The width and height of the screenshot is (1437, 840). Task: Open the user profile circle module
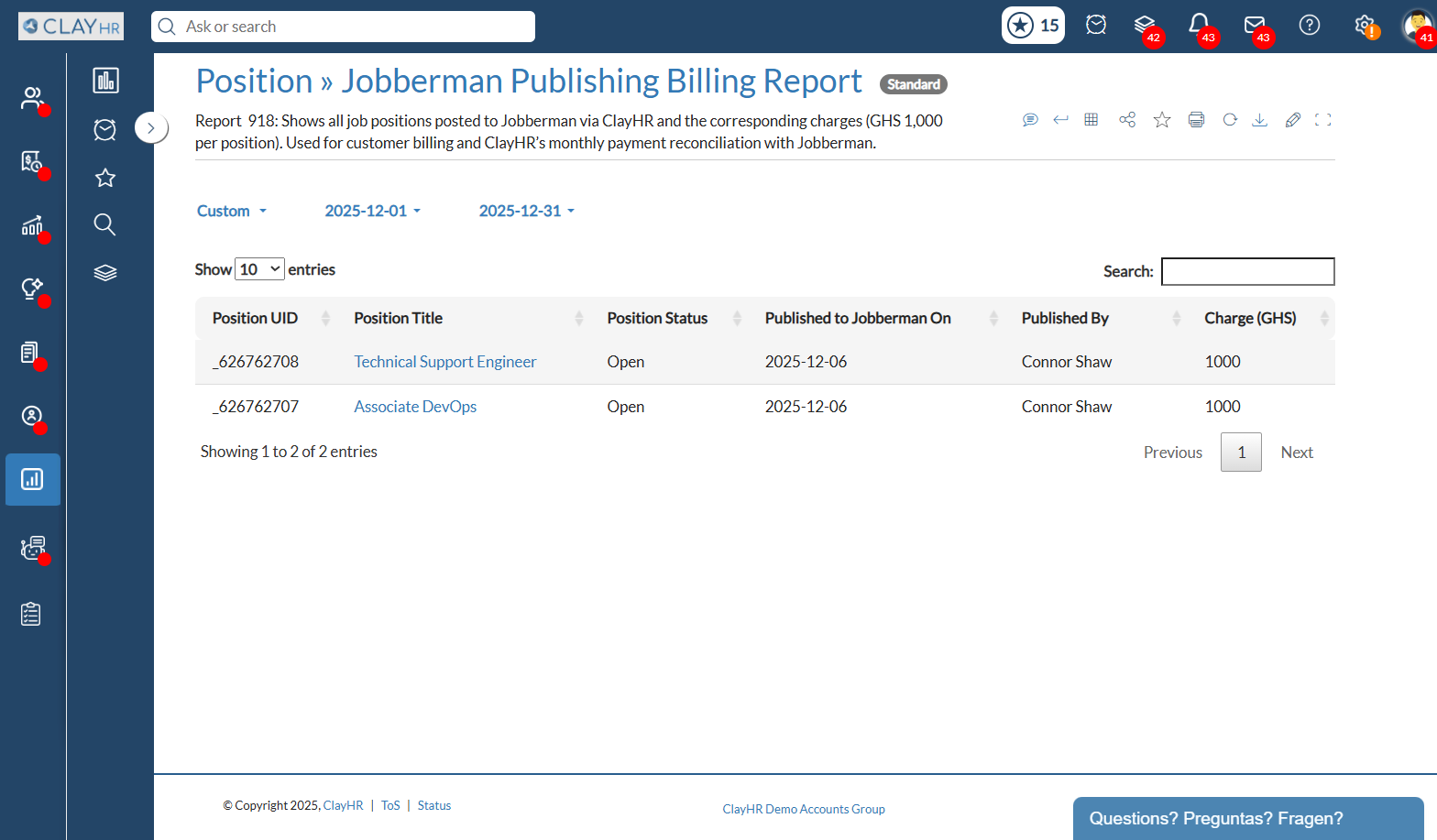(x=32, y=416)
